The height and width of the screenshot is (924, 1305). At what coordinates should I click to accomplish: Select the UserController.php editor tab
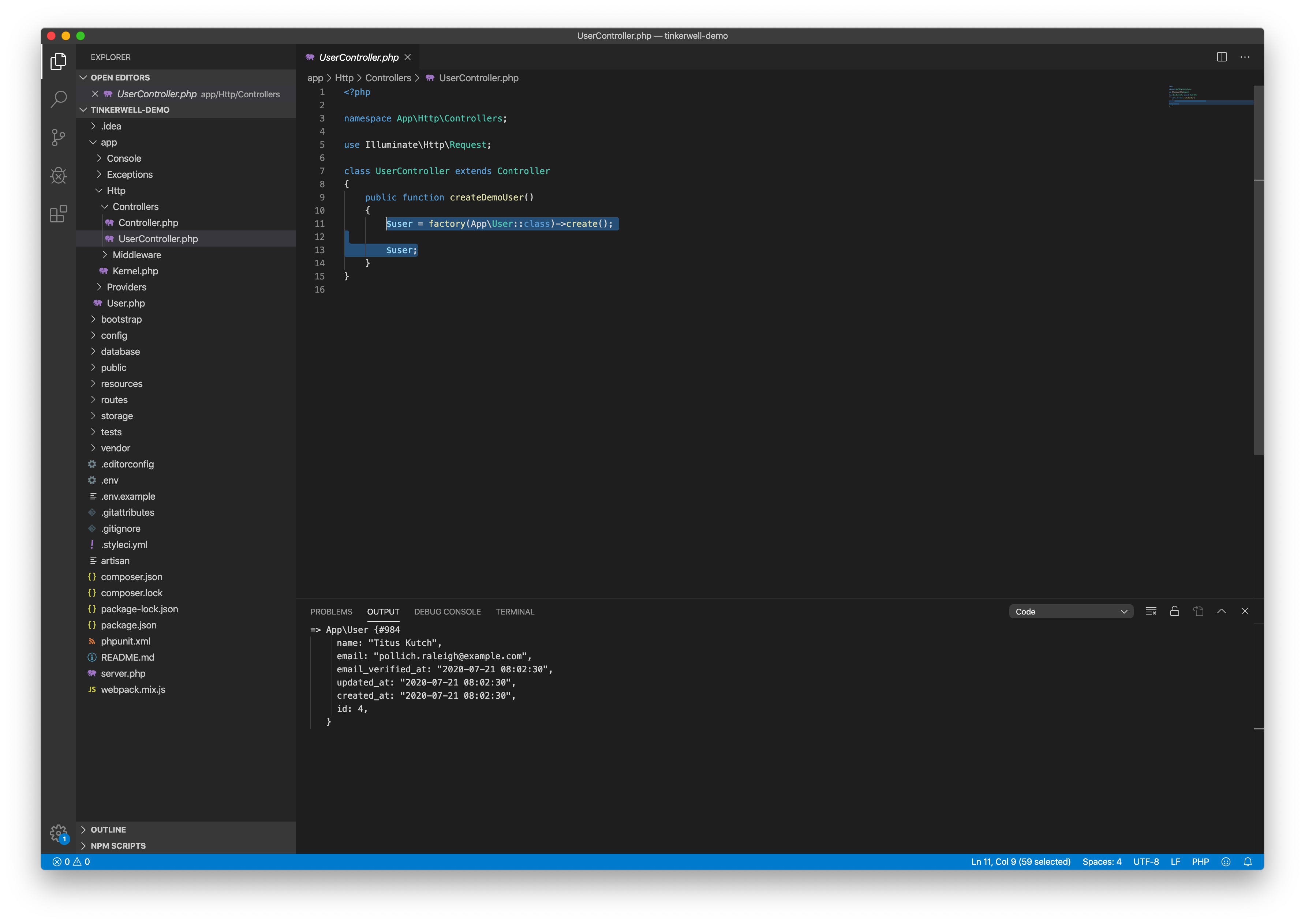[358, 57]
